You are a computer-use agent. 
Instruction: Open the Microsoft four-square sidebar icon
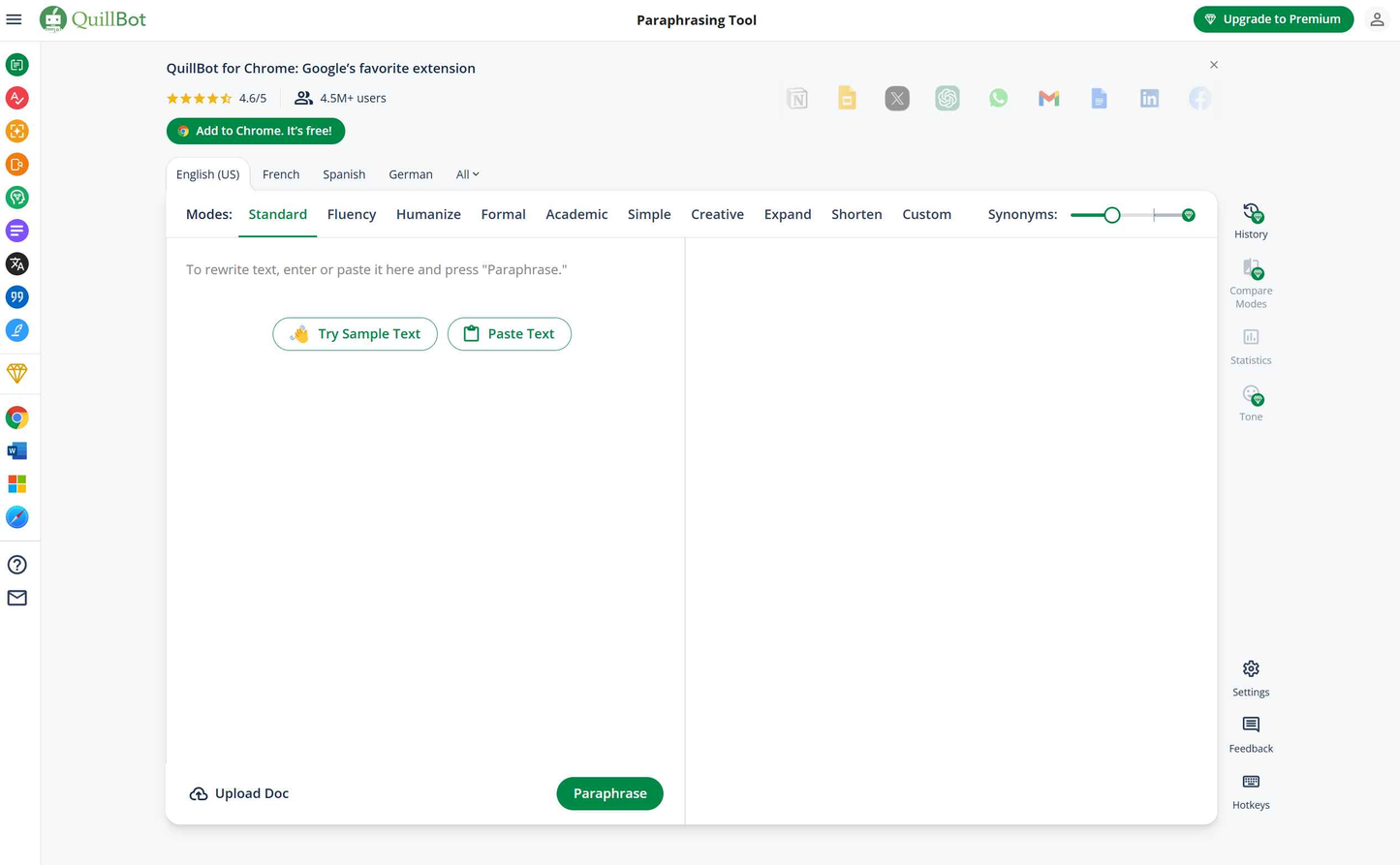tap(16, 483)
